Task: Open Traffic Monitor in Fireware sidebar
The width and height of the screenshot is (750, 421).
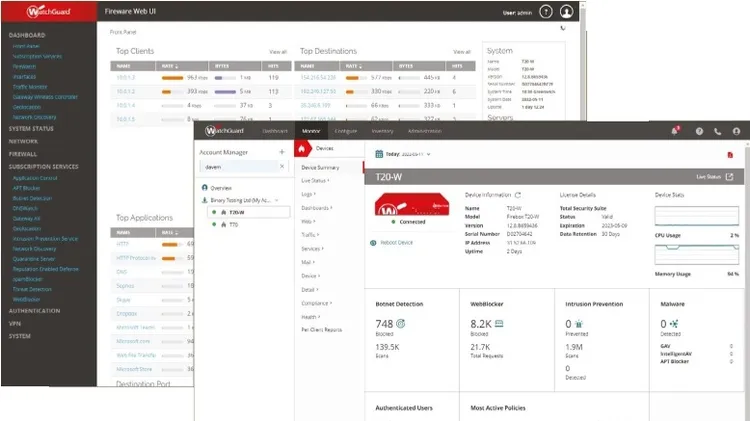Action: tap(30, 87)
